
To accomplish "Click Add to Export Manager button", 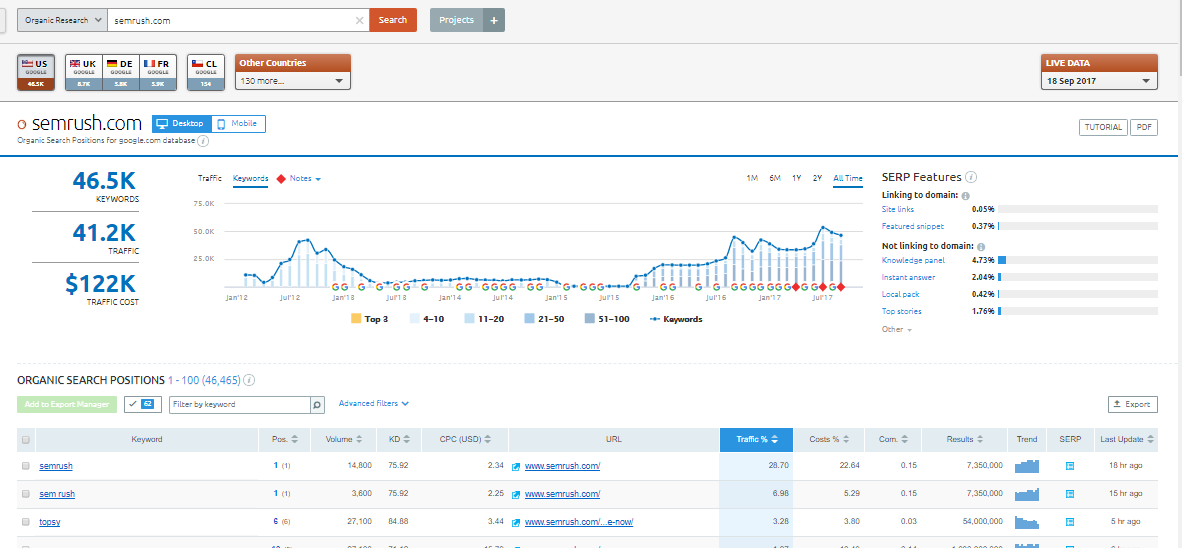I will (x=67, y=405).
